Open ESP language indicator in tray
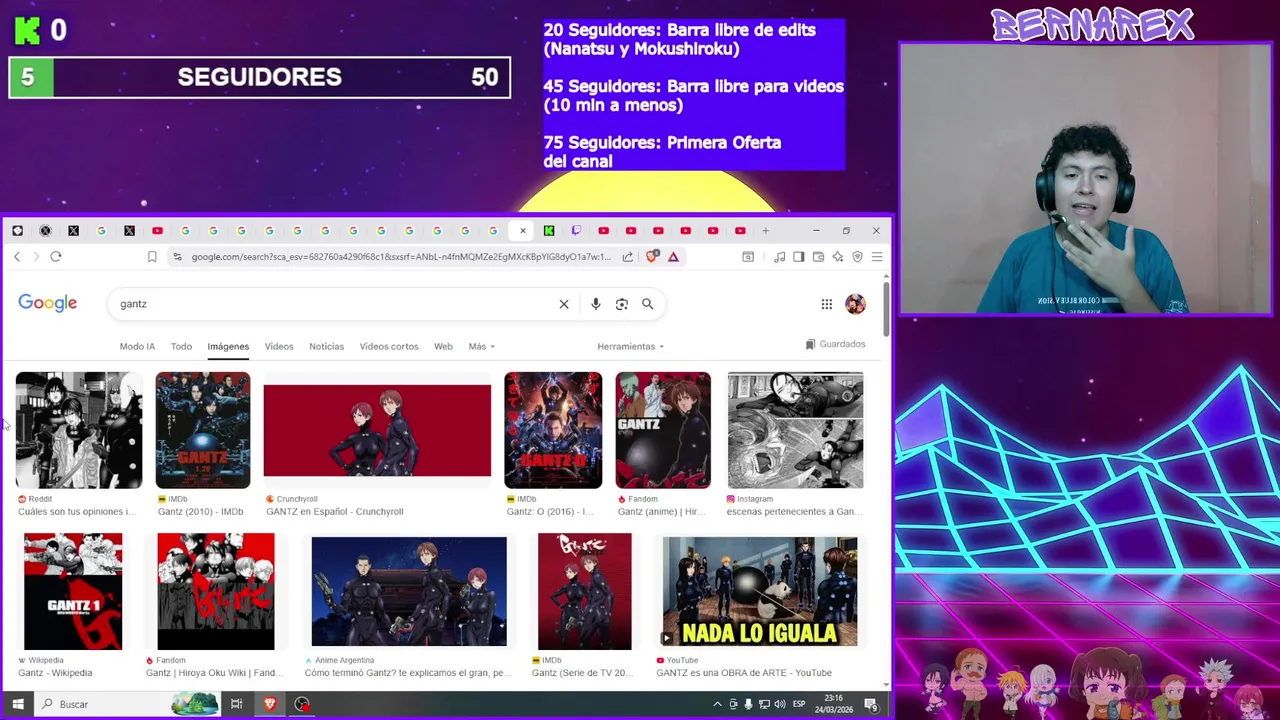Viewport: 1280px width, 720px height. coord(799,704)
